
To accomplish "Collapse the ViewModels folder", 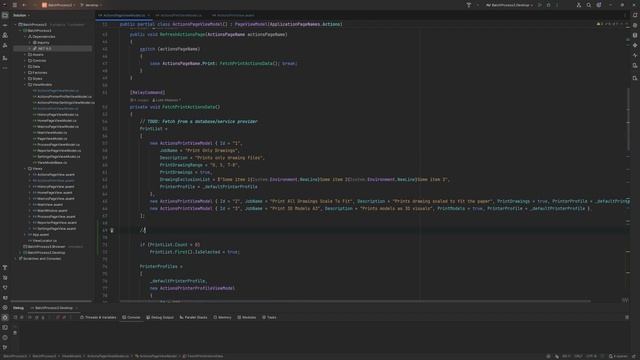I will (x=25, y=84).
